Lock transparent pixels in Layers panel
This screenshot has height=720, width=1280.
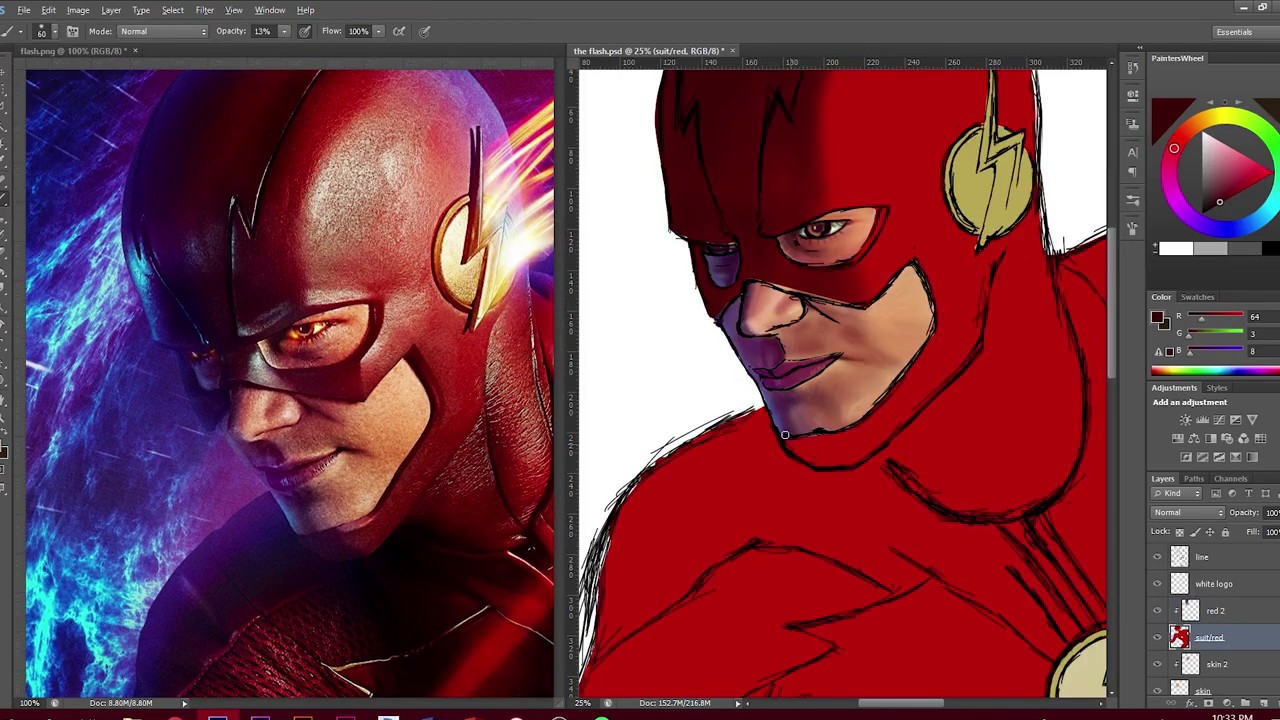[x=1180, y=532]
